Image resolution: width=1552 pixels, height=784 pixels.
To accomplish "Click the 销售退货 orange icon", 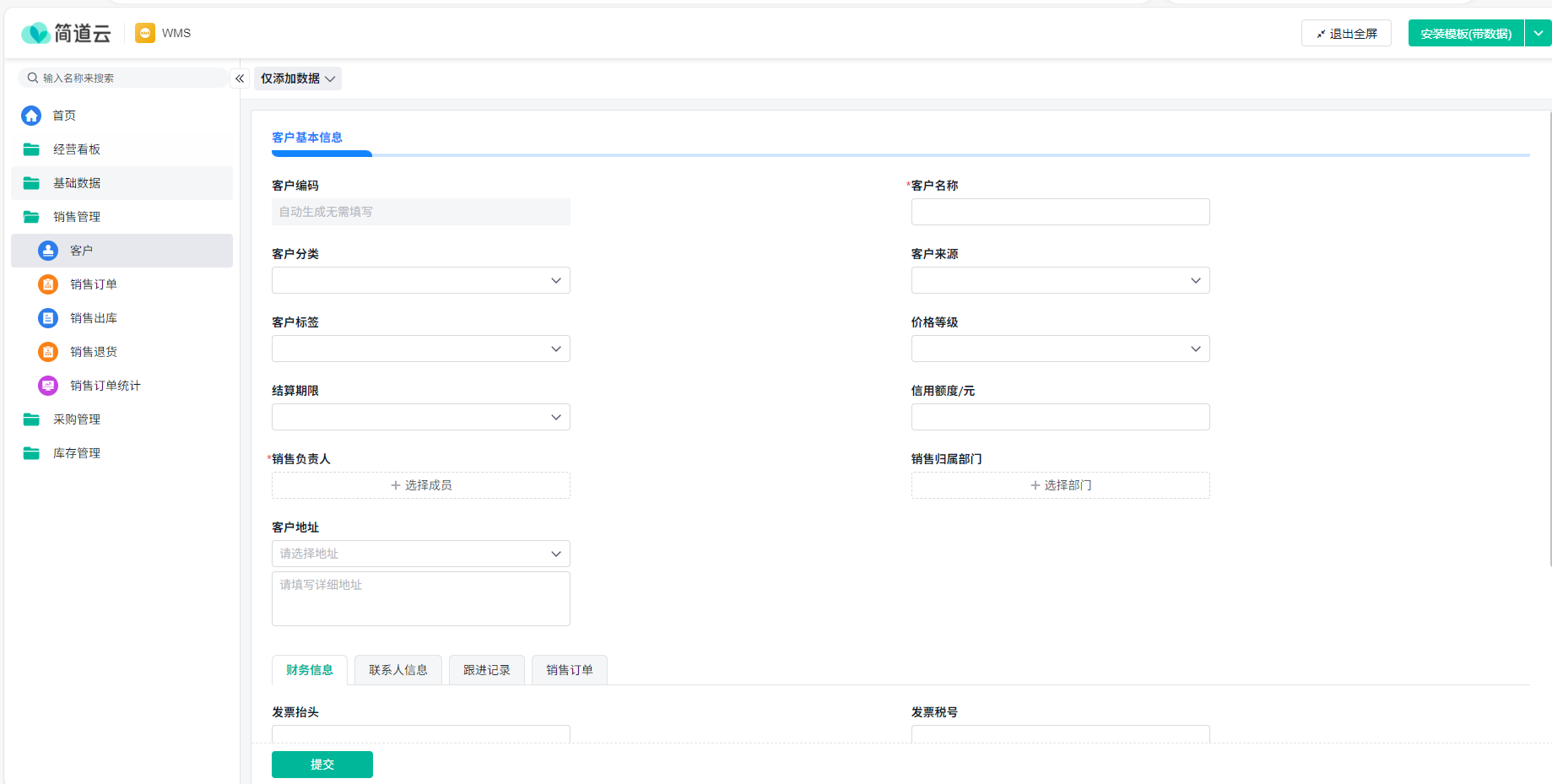I will click(48, 352).
